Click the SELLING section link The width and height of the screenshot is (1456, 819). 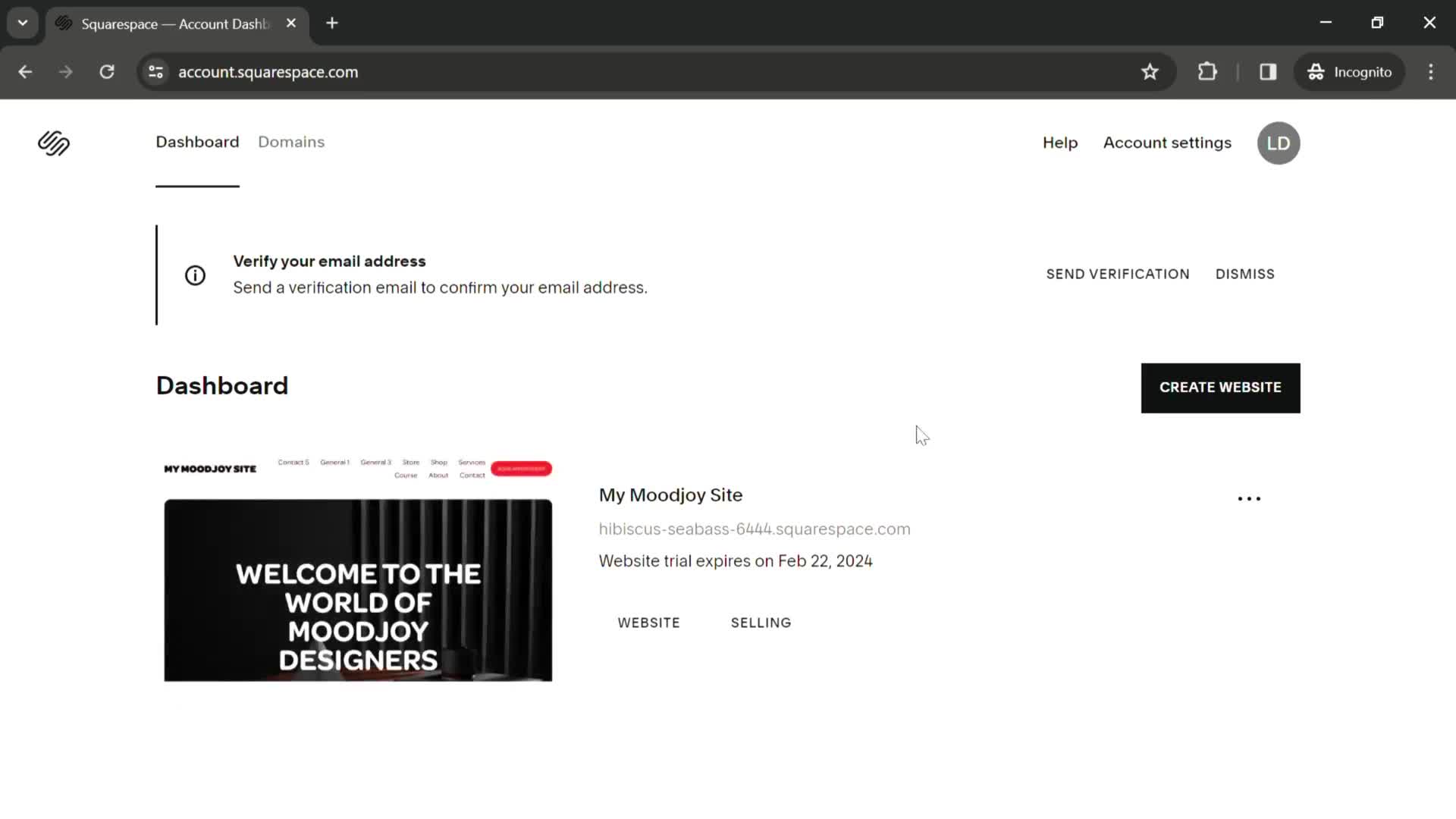pyautogui.click(x=762, y=623)
